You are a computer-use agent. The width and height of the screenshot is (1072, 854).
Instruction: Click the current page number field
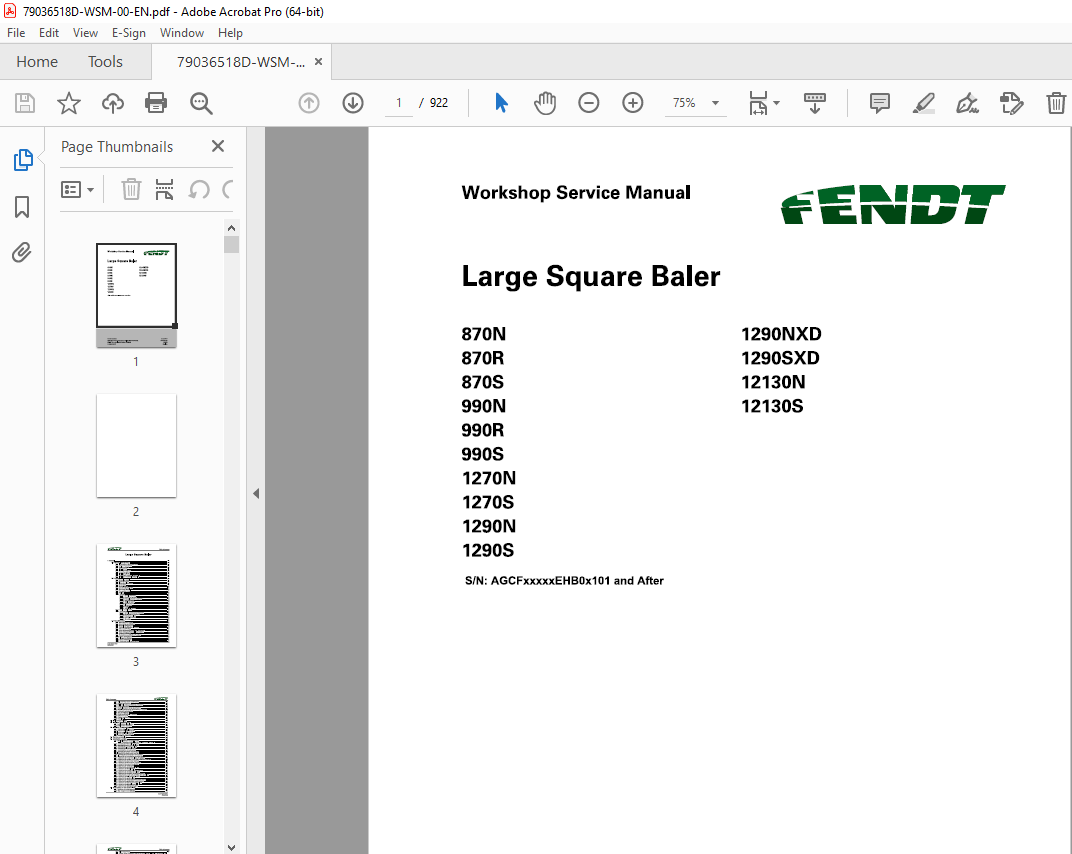pyautogui.click(x=399, y=103)
